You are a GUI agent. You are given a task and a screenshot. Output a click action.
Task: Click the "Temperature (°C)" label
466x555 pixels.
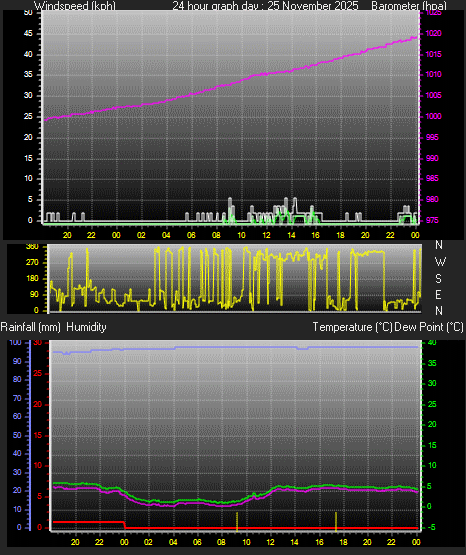pos(352,327)
